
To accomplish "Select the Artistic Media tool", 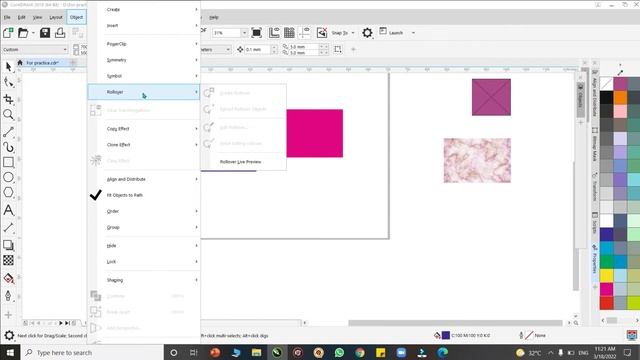I will coord(9,147).
